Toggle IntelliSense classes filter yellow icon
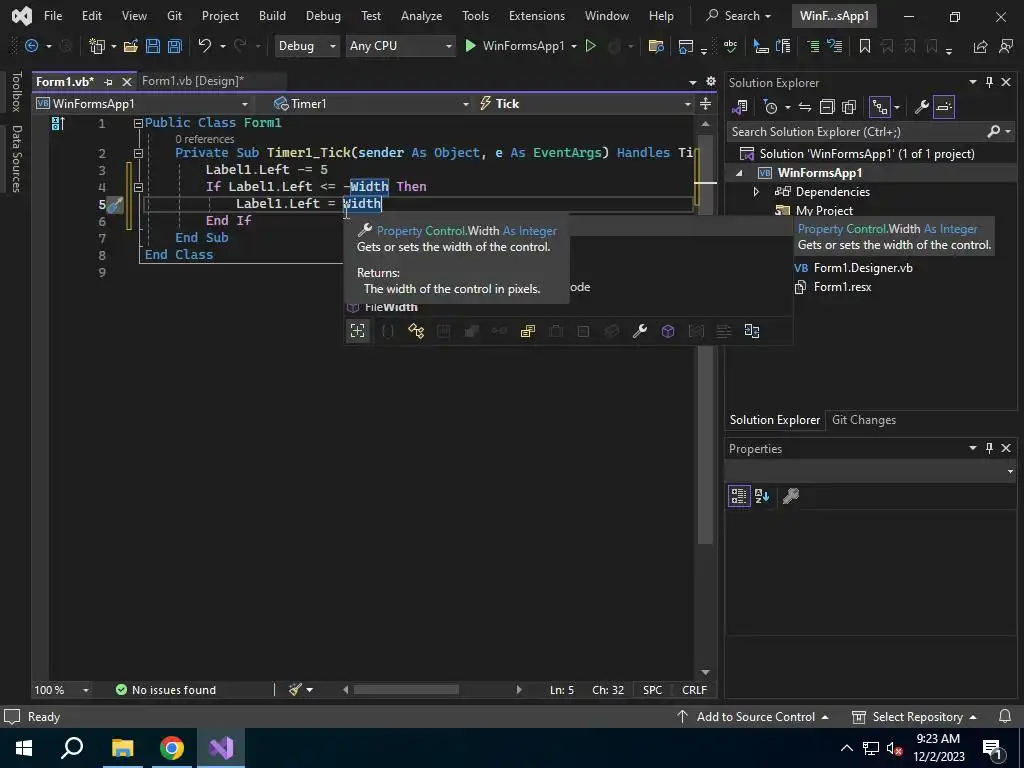 (415, 331)
